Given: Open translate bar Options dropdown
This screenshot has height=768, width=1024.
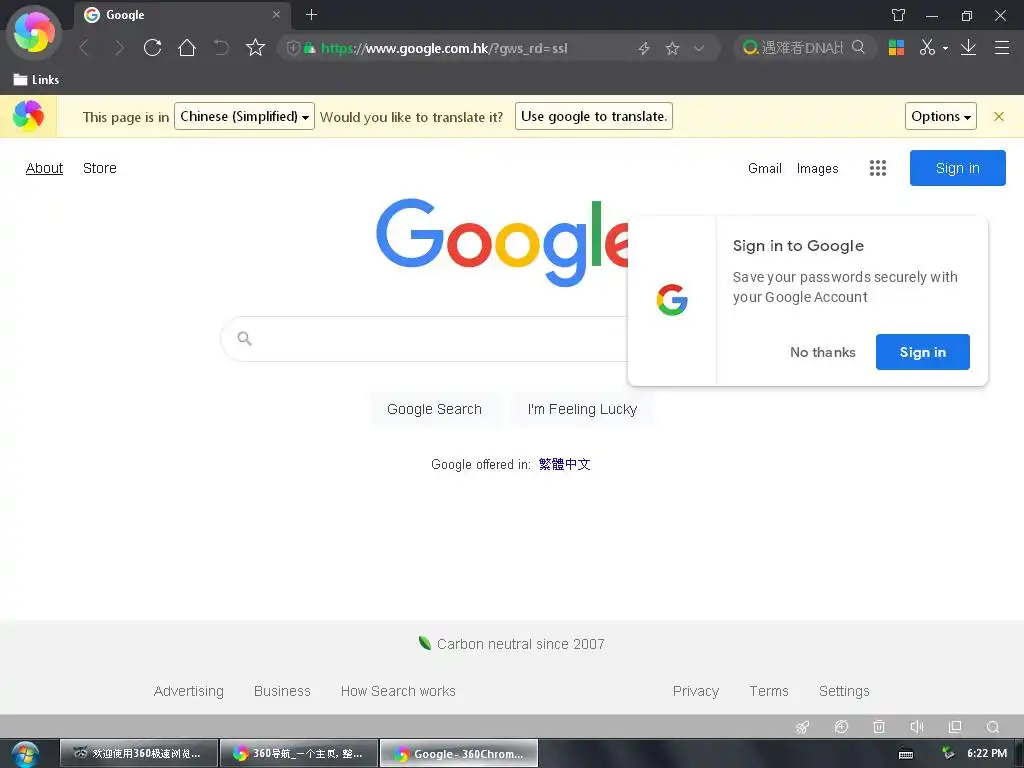Looking at the screenshot, I should 940,116.
